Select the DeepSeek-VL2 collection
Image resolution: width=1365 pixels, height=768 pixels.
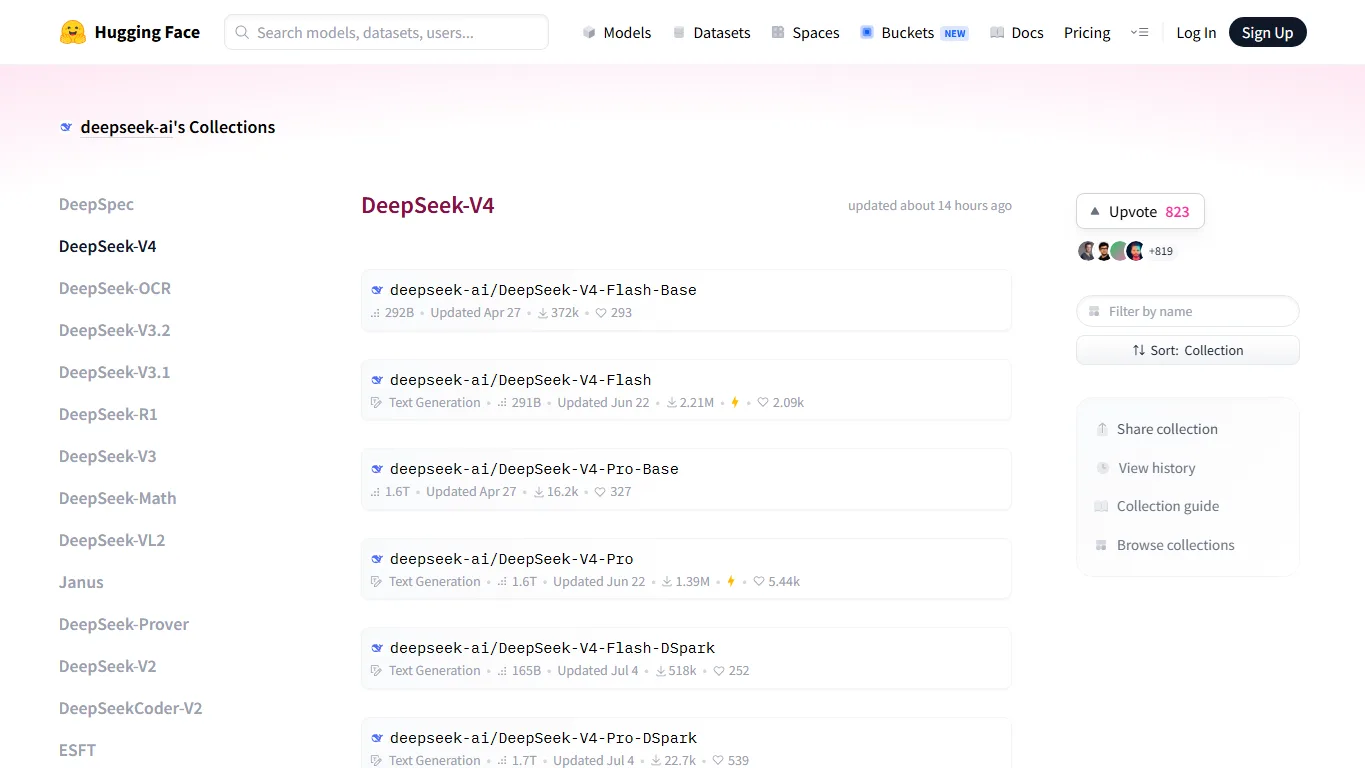[112, 540]
